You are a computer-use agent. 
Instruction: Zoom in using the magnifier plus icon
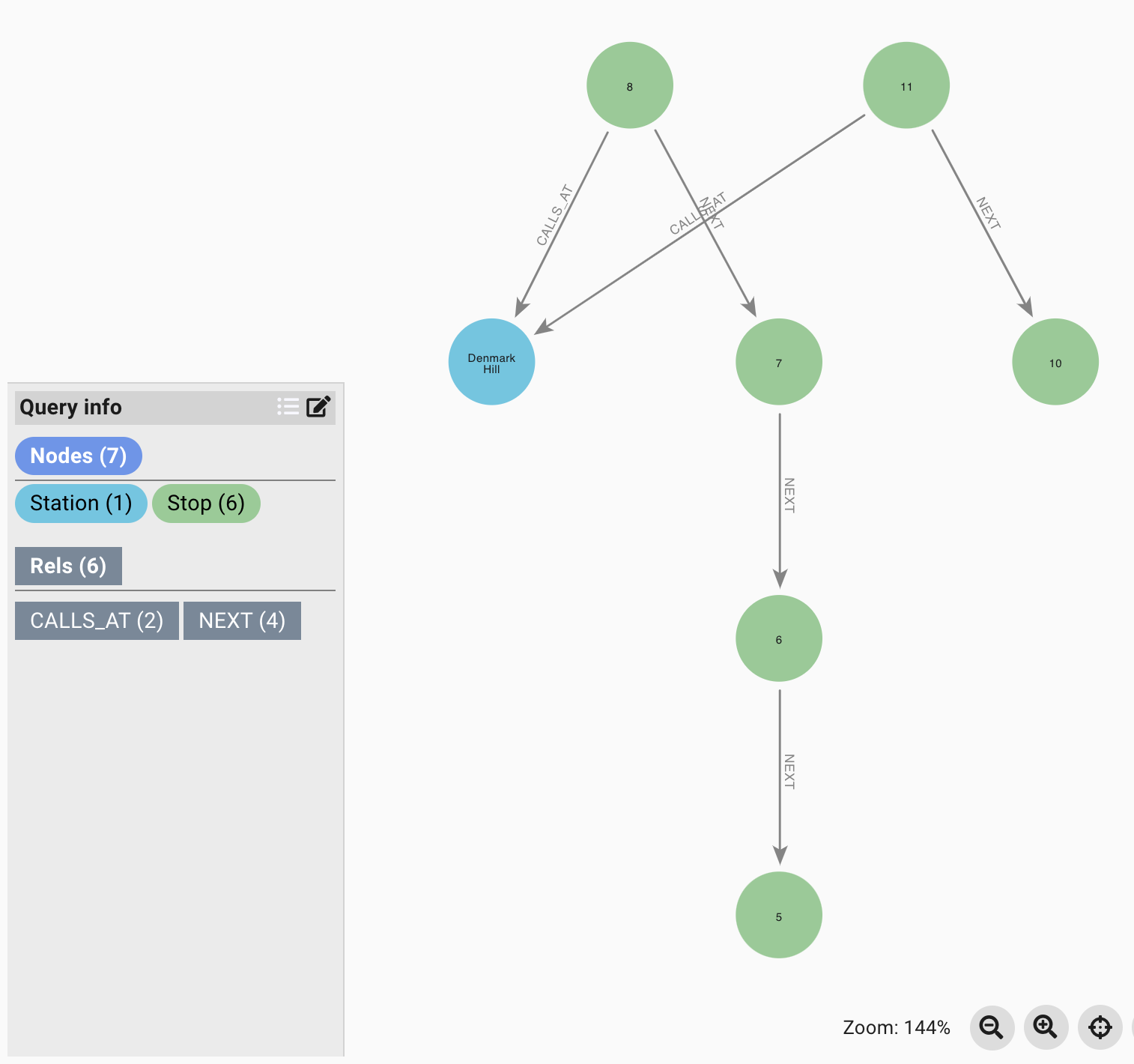[x=1046, y=1027]
